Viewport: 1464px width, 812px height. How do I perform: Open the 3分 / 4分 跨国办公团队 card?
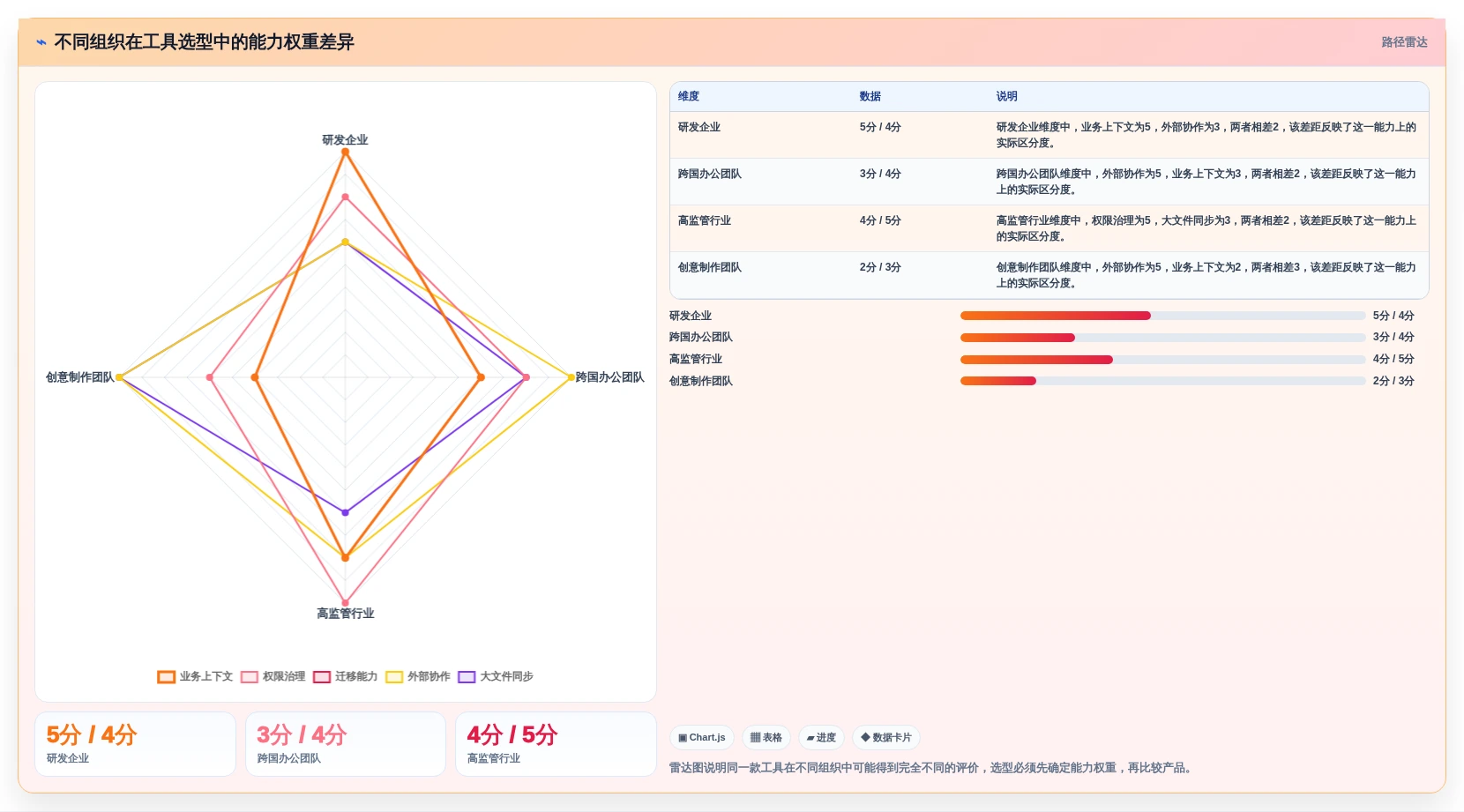pyautogui.click(x=346, y=744)
